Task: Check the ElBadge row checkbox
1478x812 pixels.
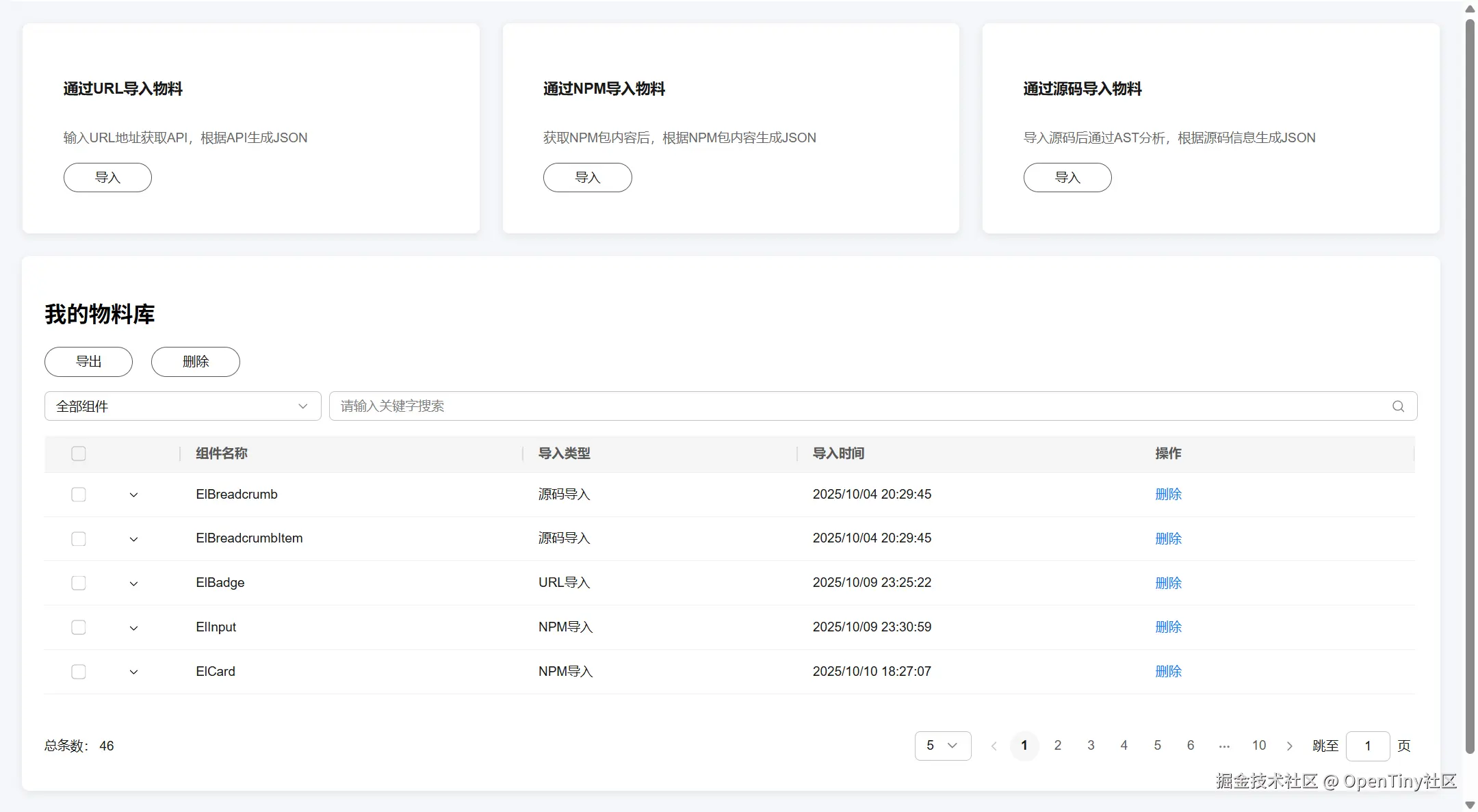Action: 79,583
